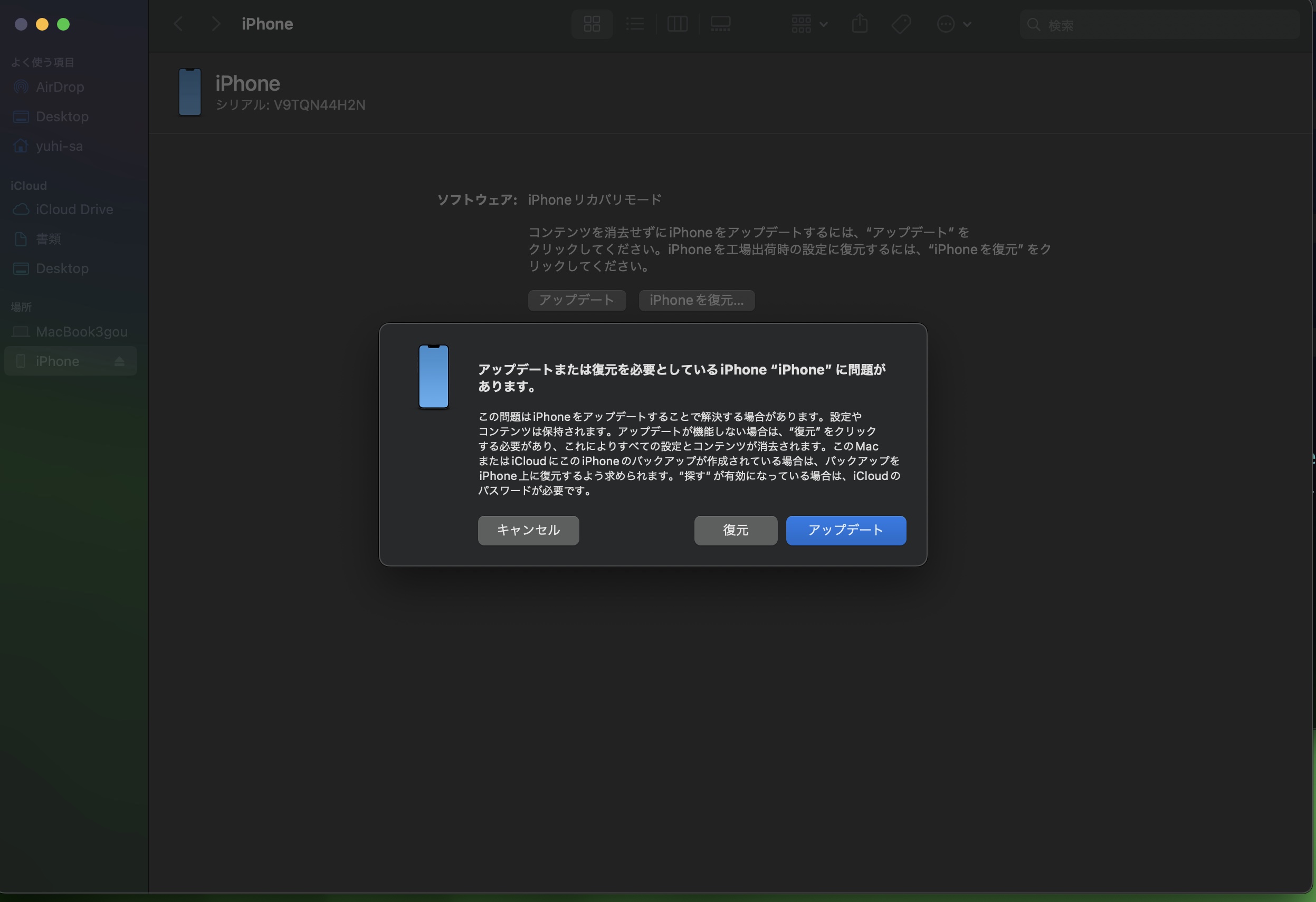Click the forward navigation arrow
This screenshot has width=1316, height=902.
tap(213, 23)
